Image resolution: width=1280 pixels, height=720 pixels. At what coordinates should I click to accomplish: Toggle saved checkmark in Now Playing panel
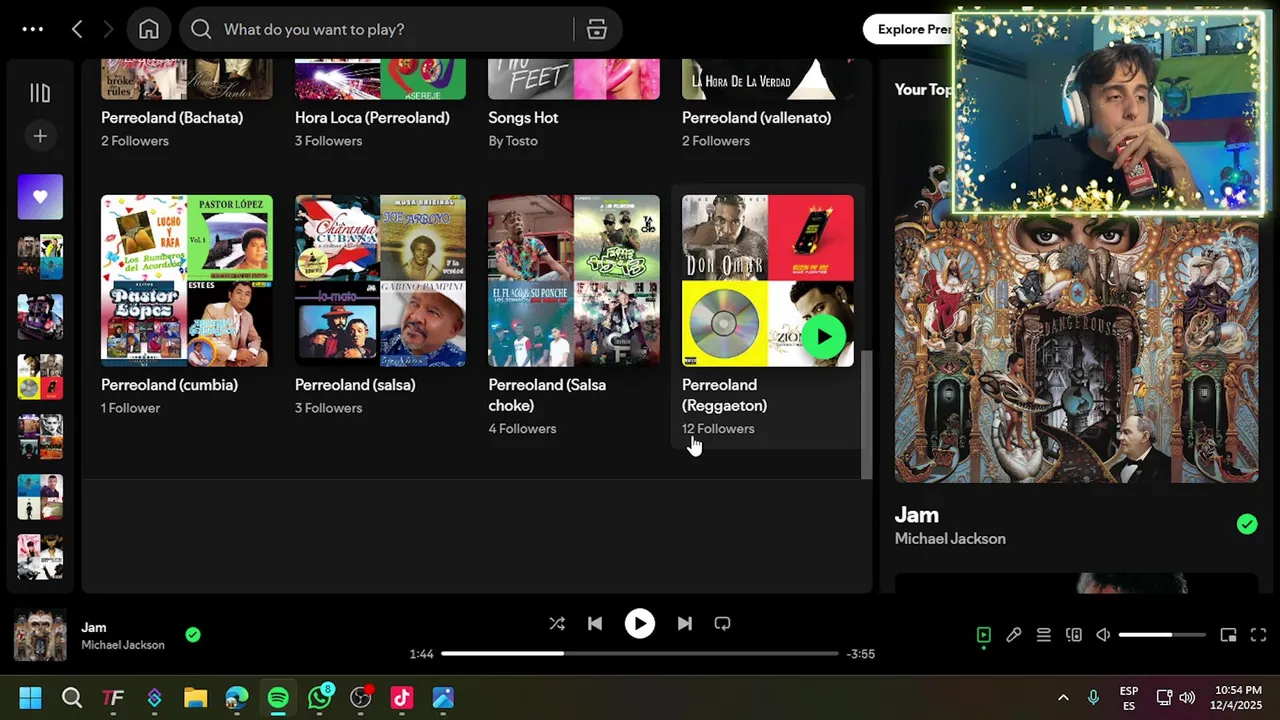1246,524
